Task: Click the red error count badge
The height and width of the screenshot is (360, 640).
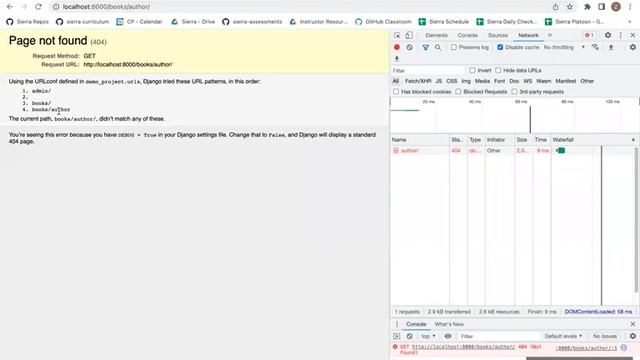Action: (589, 36)
